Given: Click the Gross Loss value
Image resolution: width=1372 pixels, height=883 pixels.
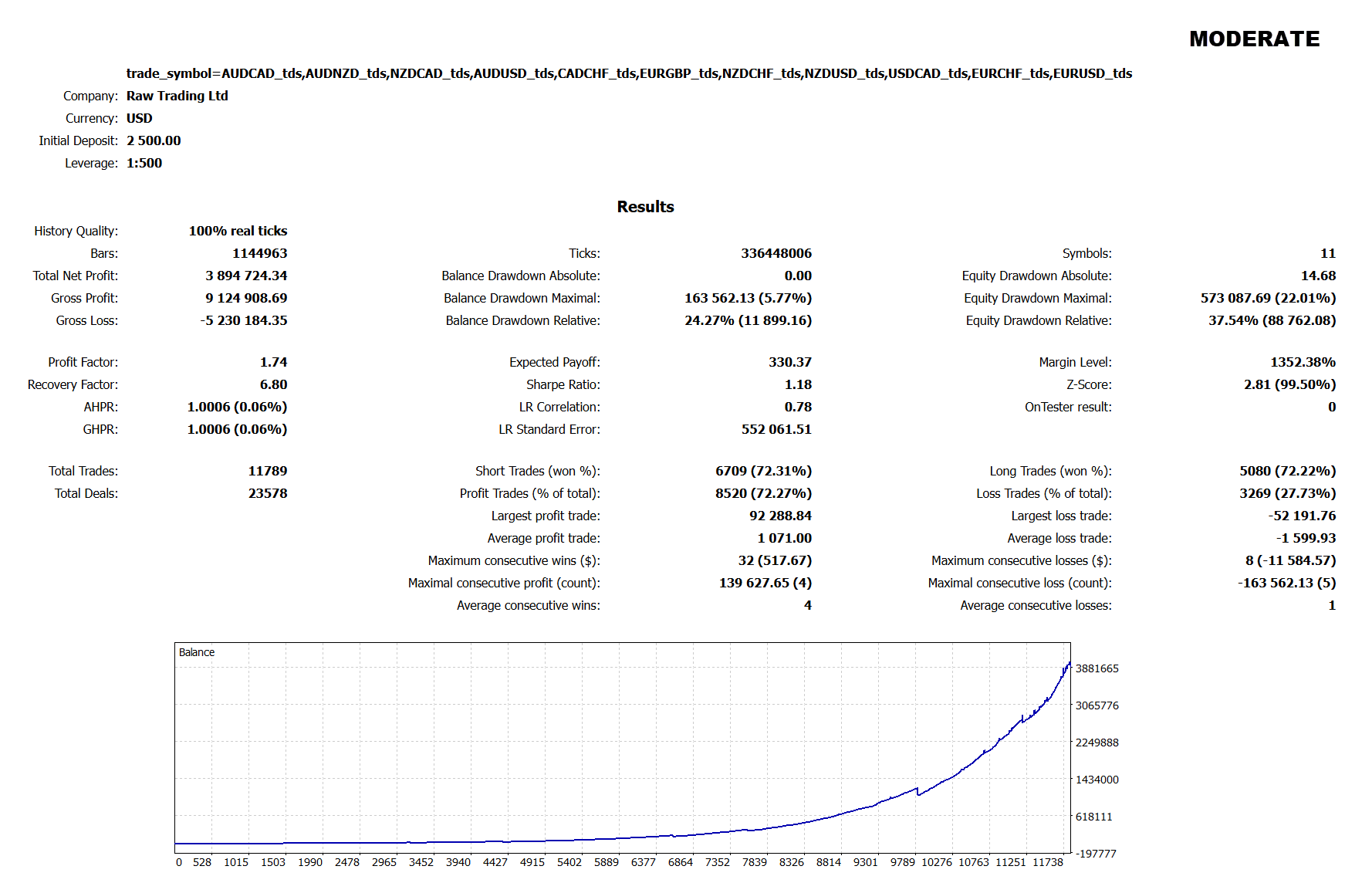Looking at the screenshot, I should 244,320.
